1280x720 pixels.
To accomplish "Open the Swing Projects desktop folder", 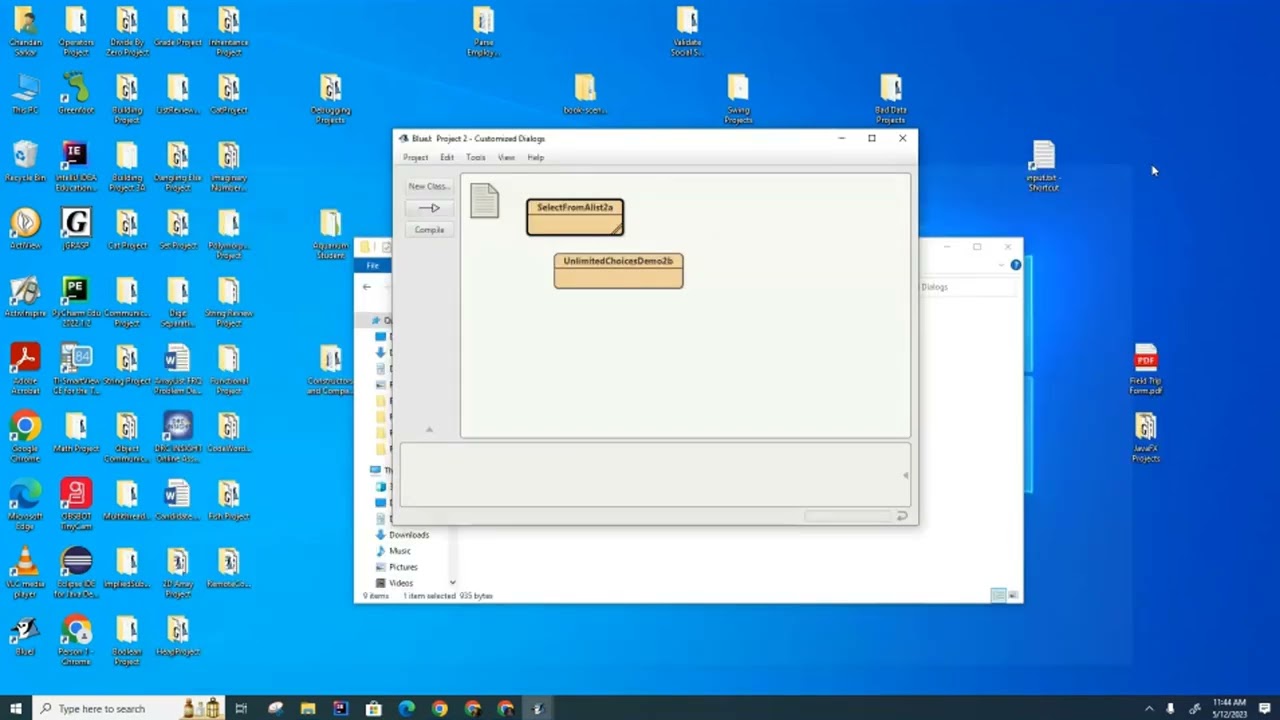I will tap(738, 98).
